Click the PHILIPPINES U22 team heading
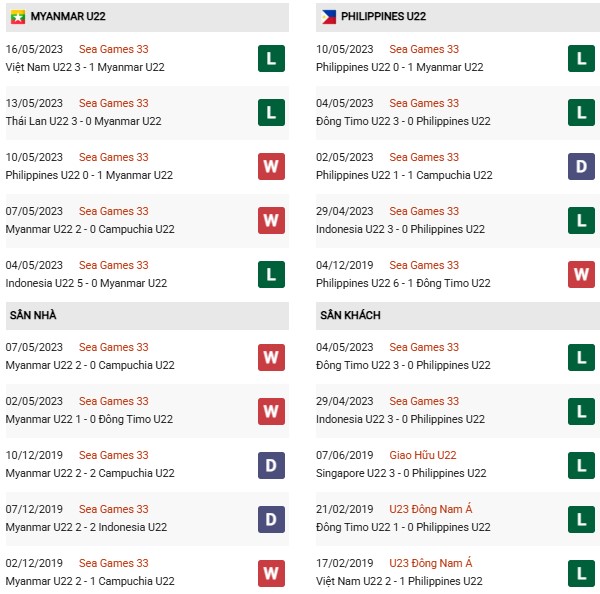 tap(386, 17)
